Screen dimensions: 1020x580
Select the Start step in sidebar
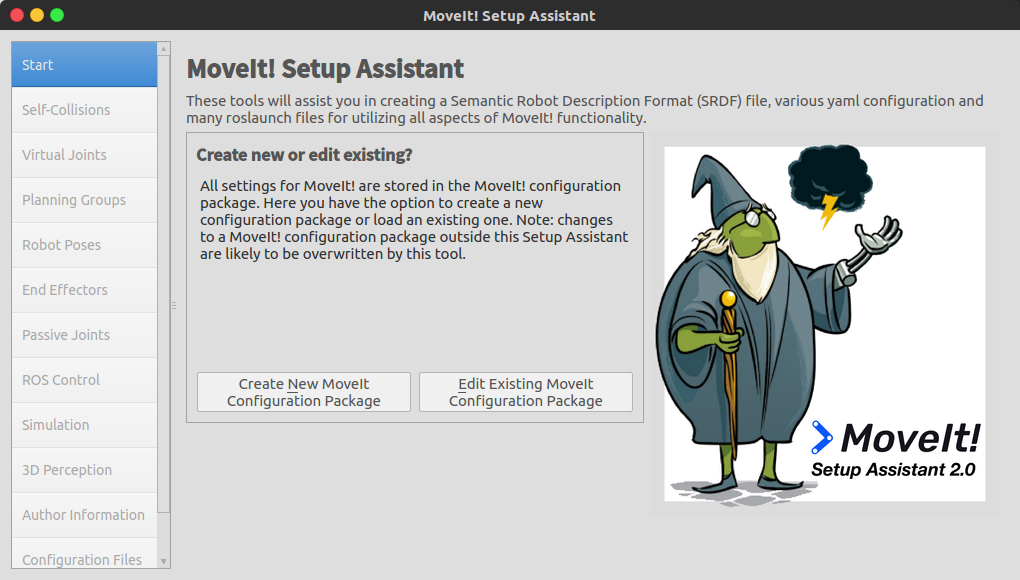[84, 64]
